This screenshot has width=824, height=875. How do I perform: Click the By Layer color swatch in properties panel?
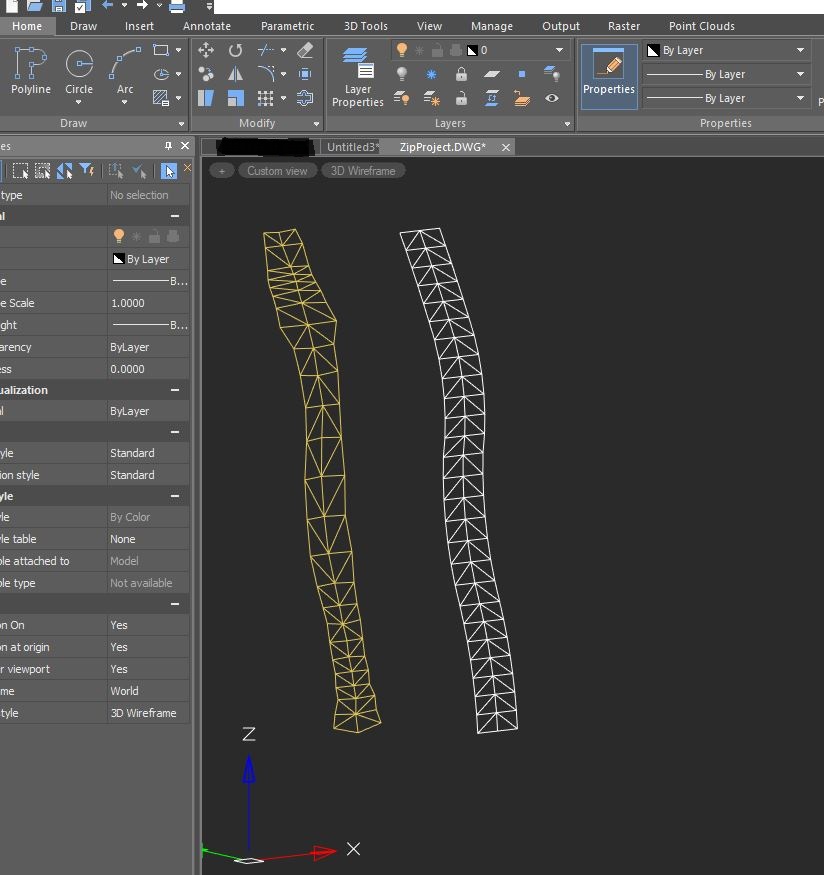118,258
